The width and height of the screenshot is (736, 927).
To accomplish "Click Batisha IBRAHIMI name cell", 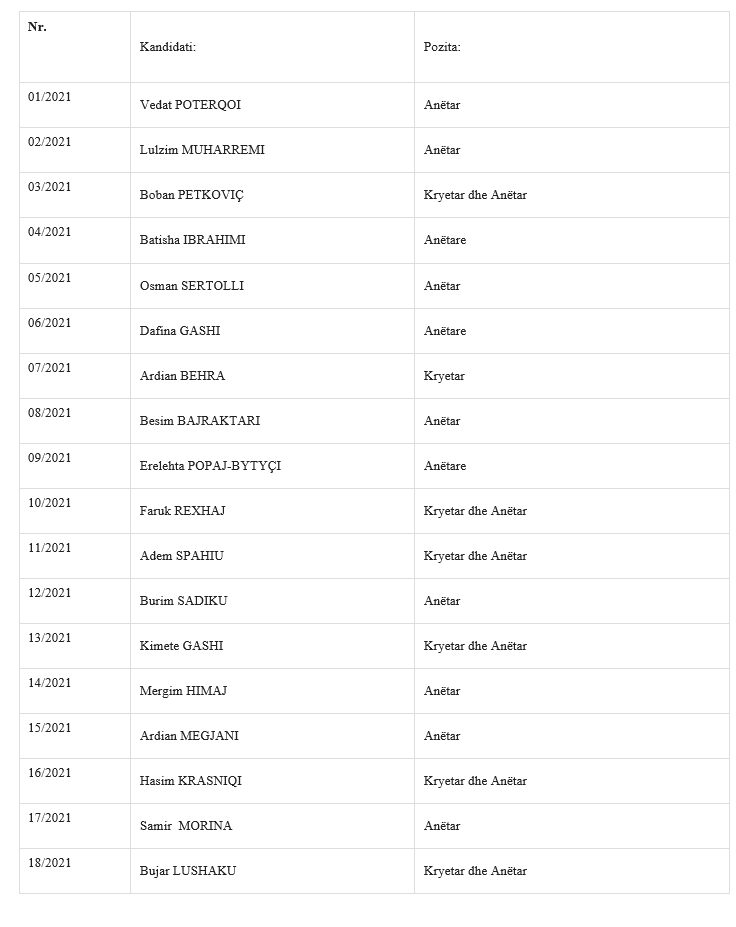I will pos(273,241).
